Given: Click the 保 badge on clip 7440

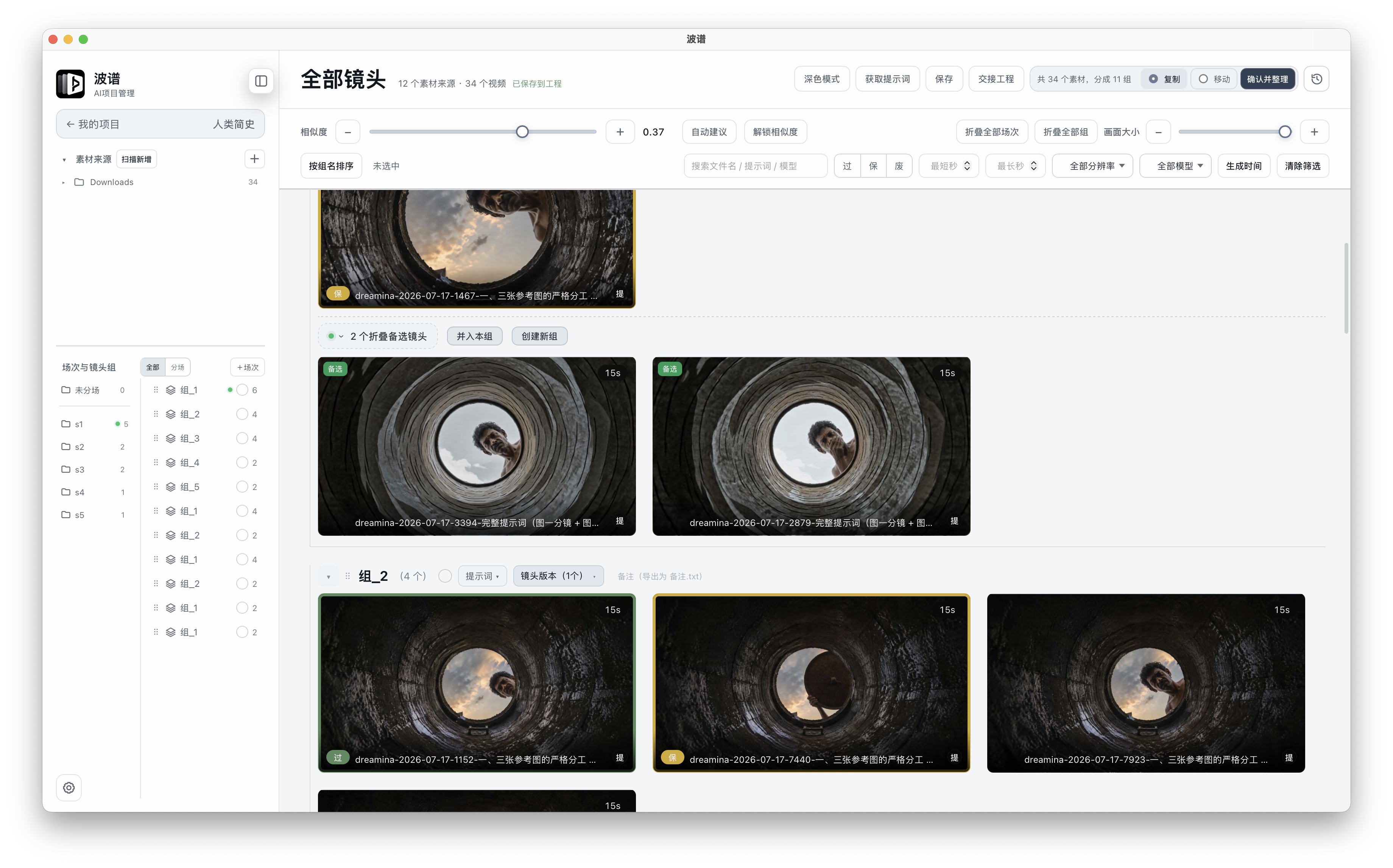Looking at the screenshot, I should coord(672,758).
